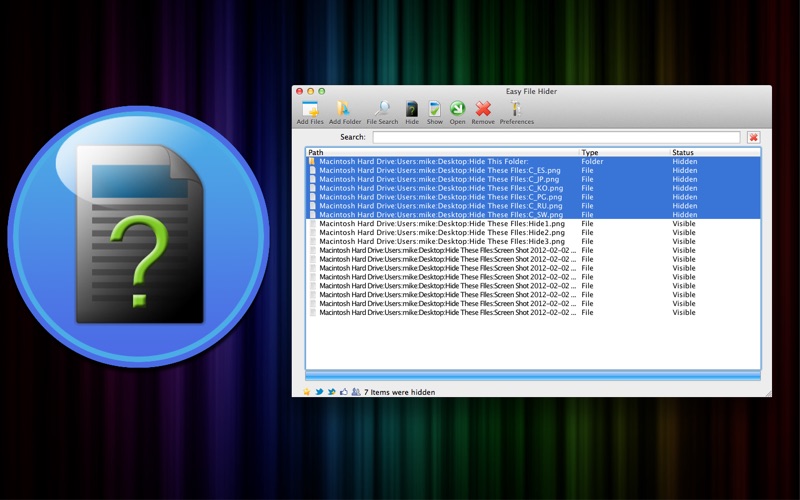
Task: Click the green Open toolbar icon
Action: coord(457,109)
